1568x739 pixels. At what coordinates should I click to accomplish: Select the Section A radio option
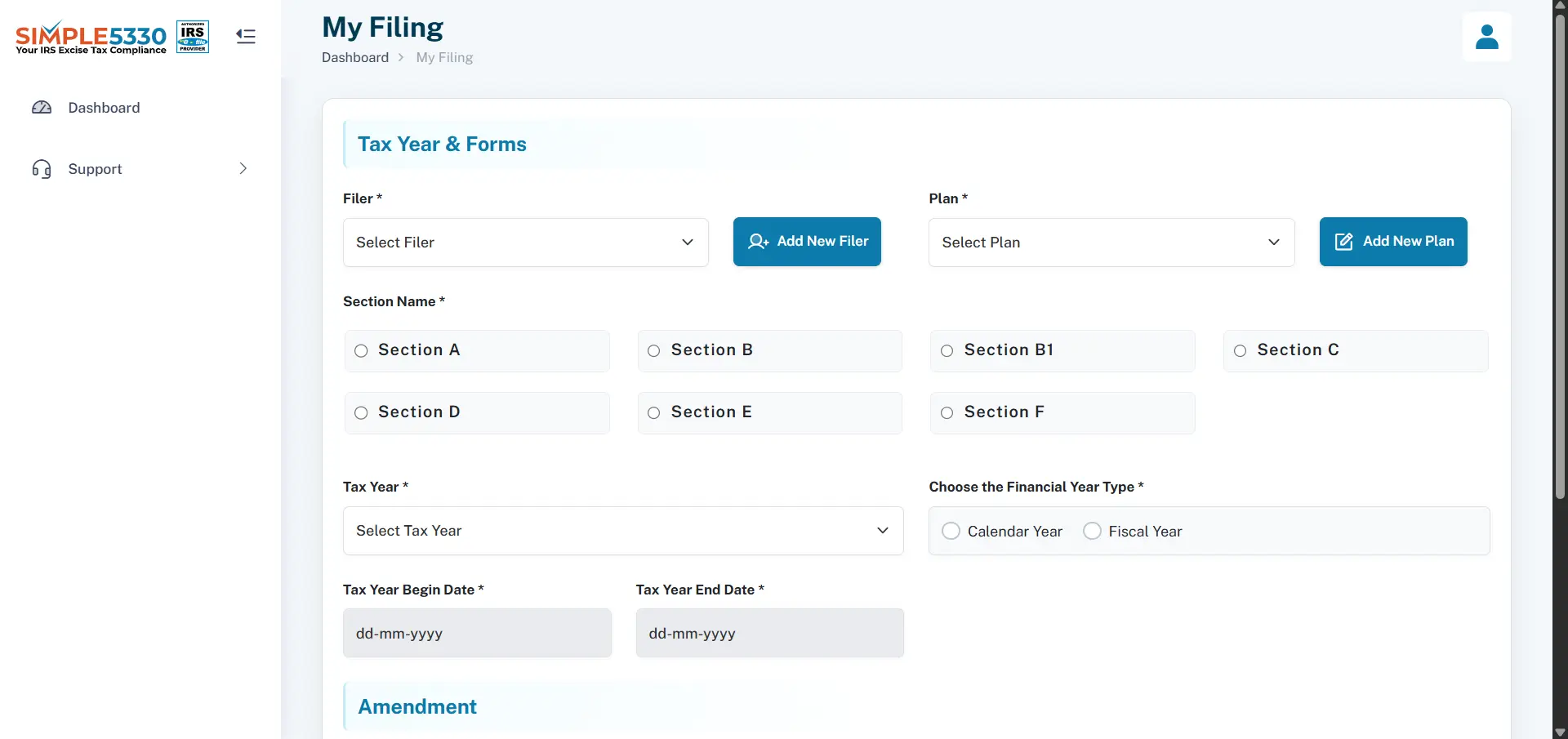click(x=361, y=351)
